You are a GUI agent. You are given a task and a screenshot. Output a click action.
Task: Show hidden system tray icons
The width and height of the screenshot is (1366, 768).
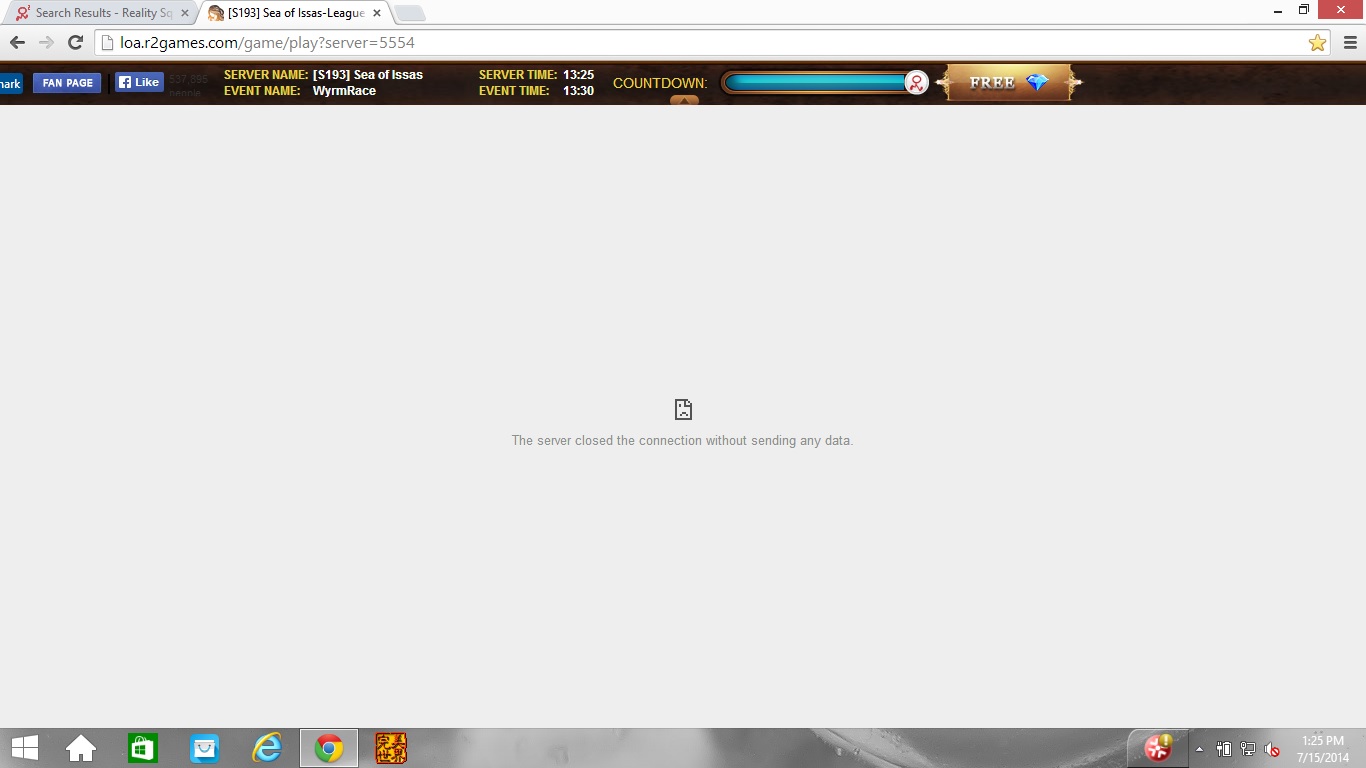(x=1200, y=749)
